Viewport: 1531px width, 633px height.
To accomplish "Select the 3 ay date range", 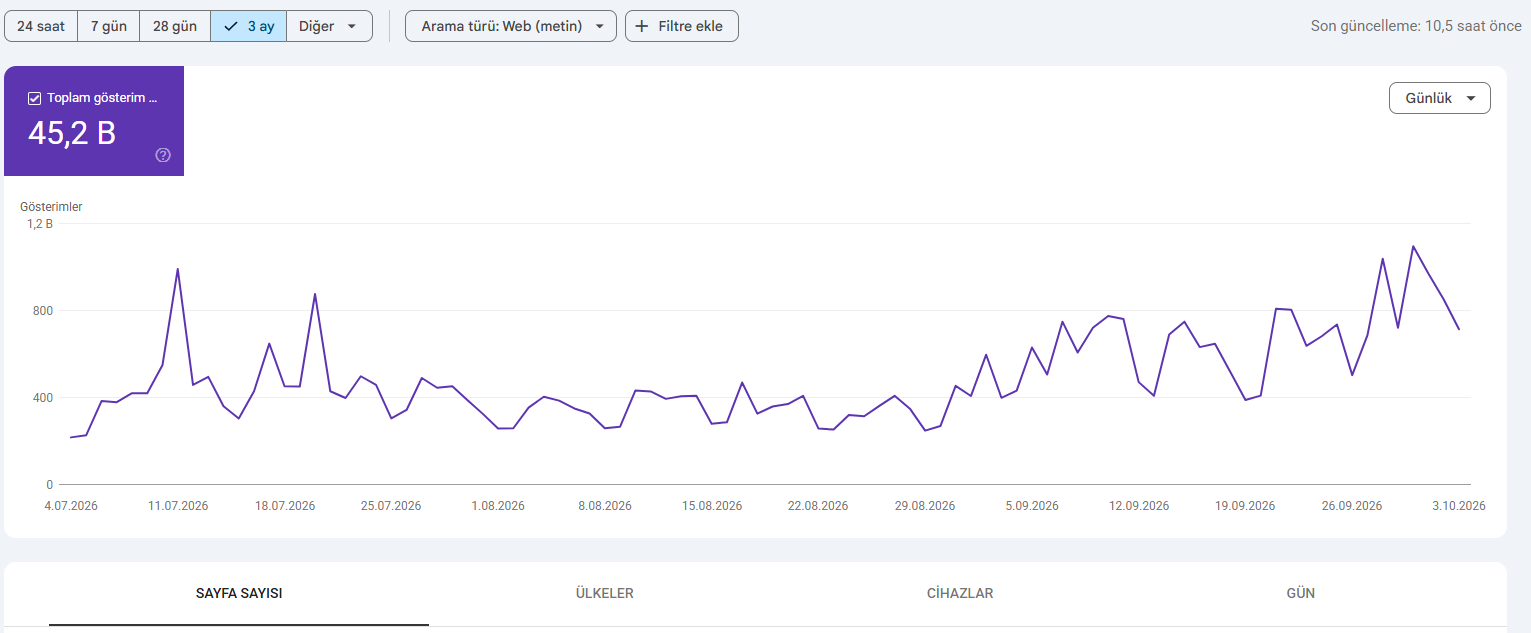I will [249, 26].
